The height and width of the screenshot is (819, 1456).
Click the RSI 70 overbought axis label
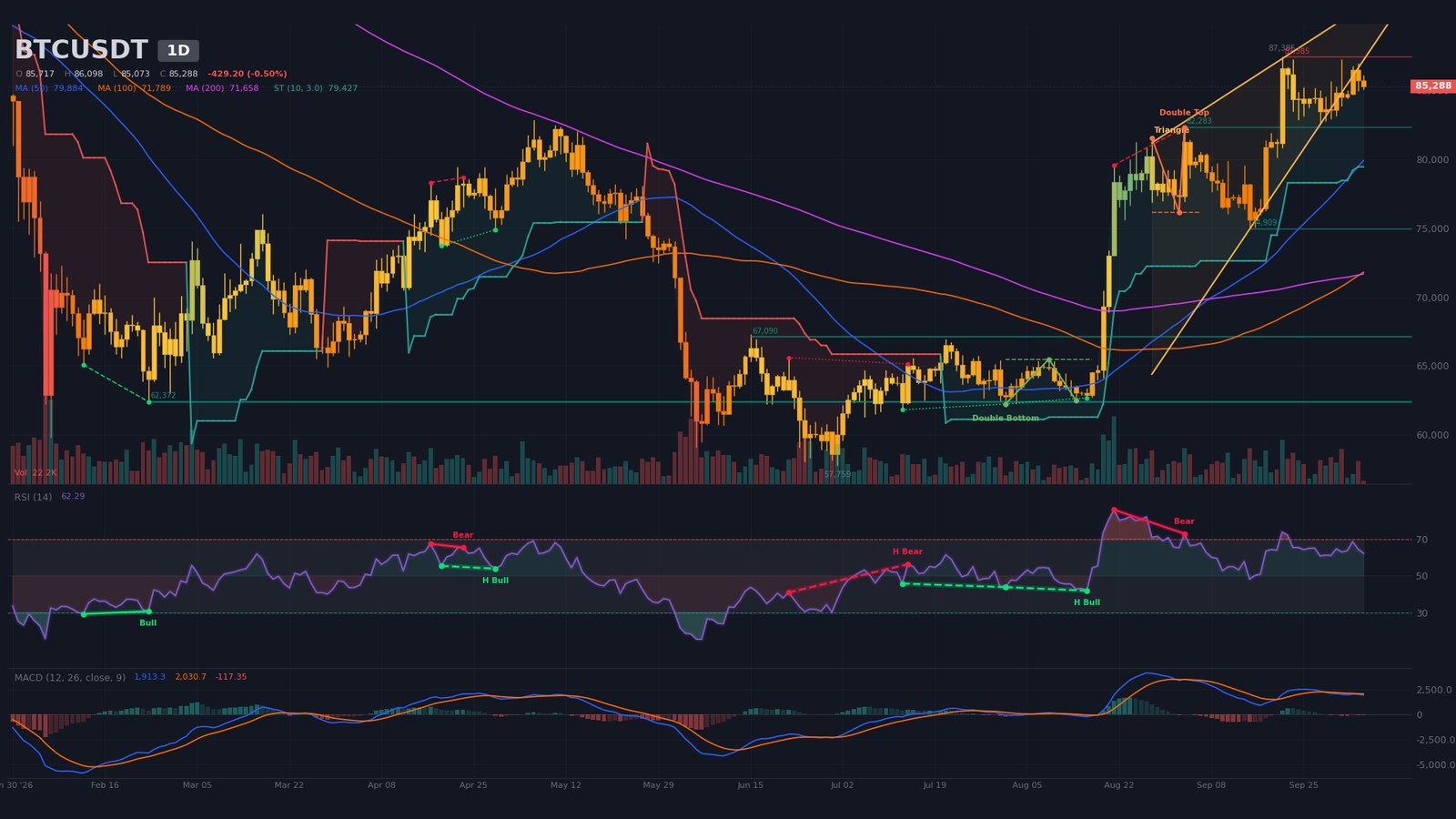(1421, 541)
